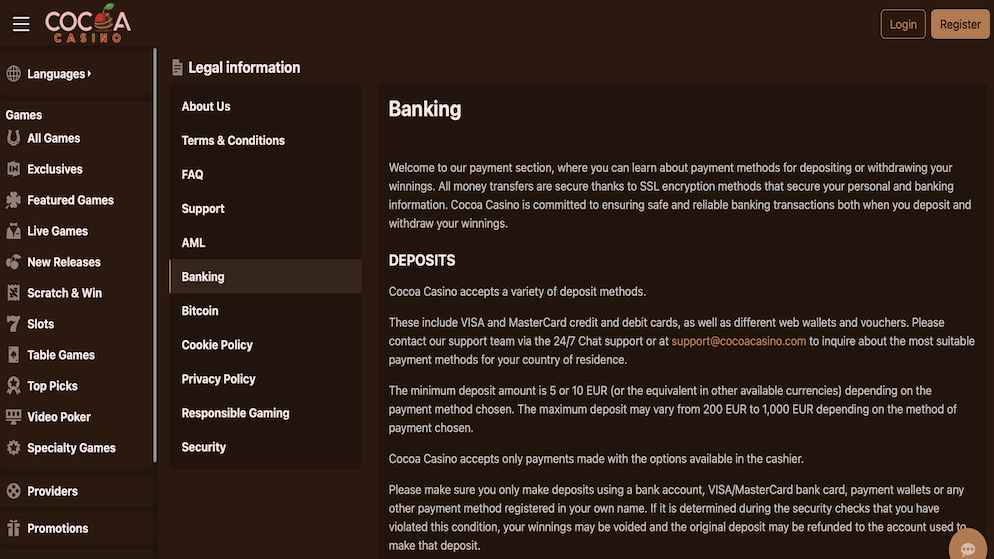The width and height of the screenshot is (994, 559).
Task: Click the Promotions gift icon
Action: click(14, 528)
